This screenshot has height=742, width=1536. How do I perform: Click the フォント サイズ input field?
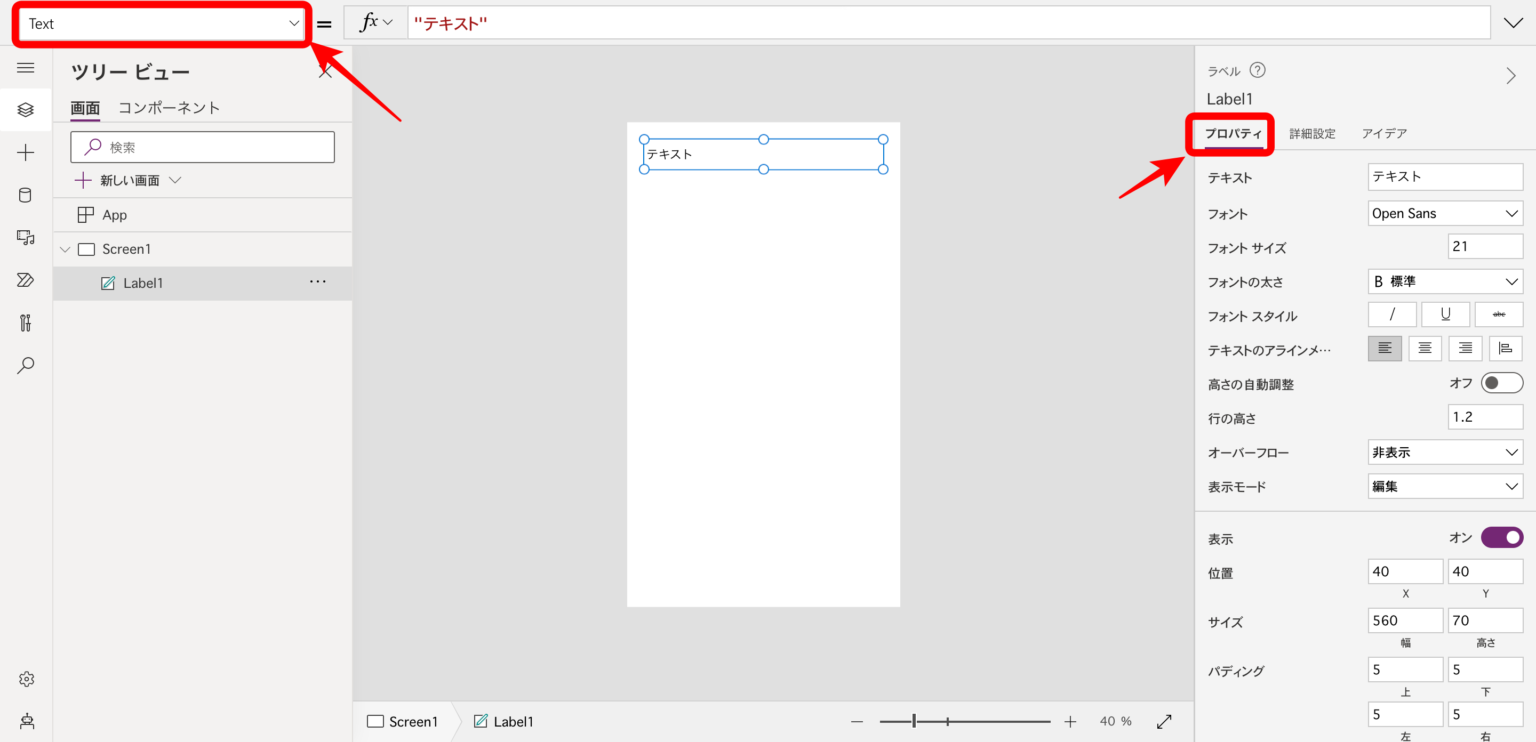point(1484,247)
